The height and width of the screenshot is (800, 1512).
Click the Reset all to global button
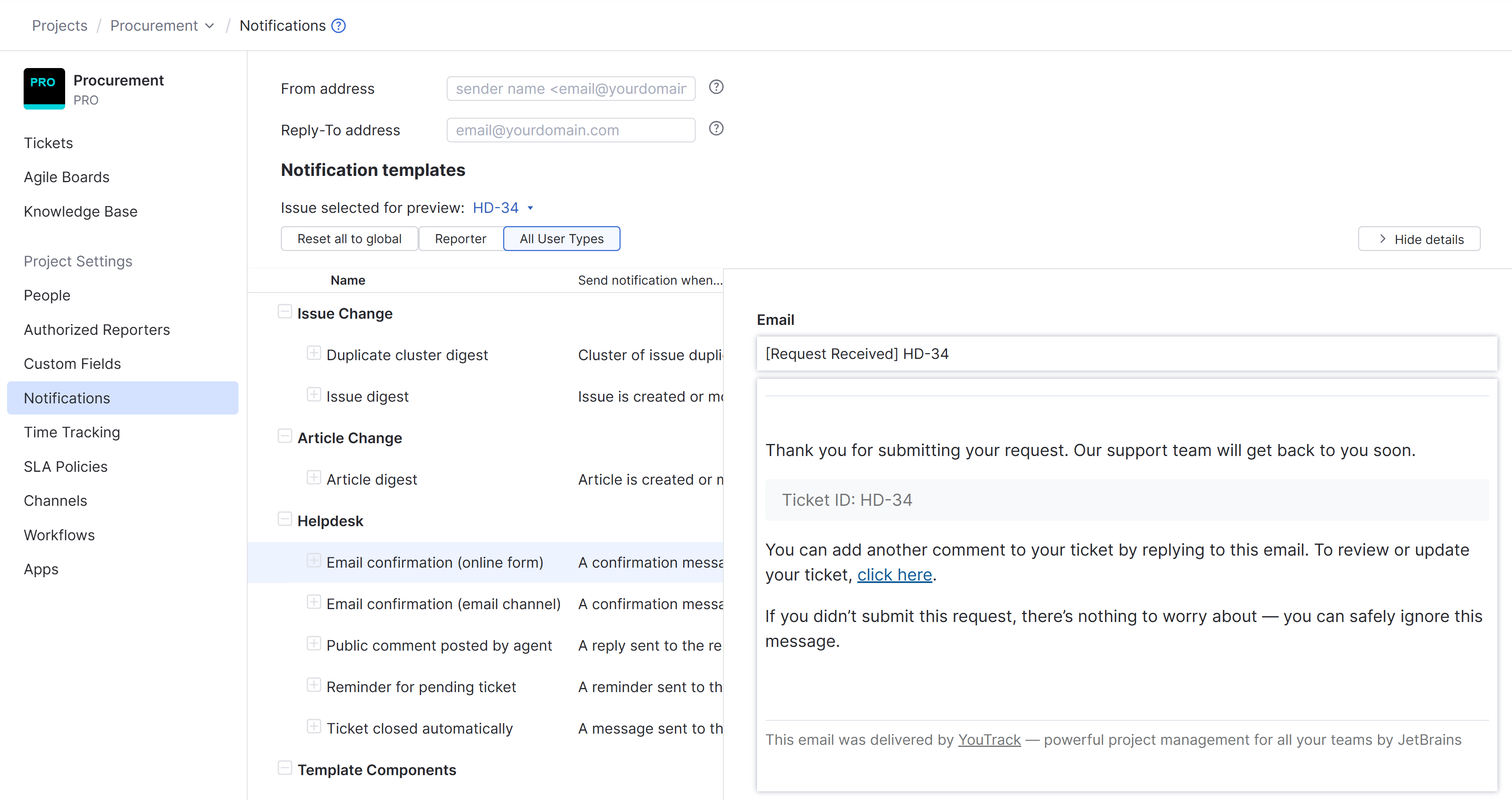tap(349, 239)
